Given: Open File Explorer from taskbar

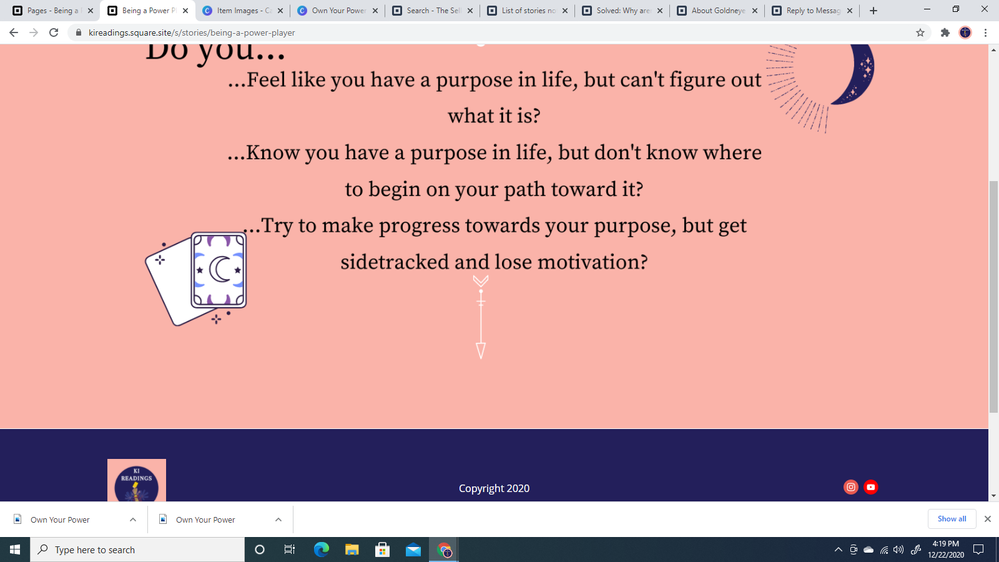Looking at the screenshot, I should point(352,549).
